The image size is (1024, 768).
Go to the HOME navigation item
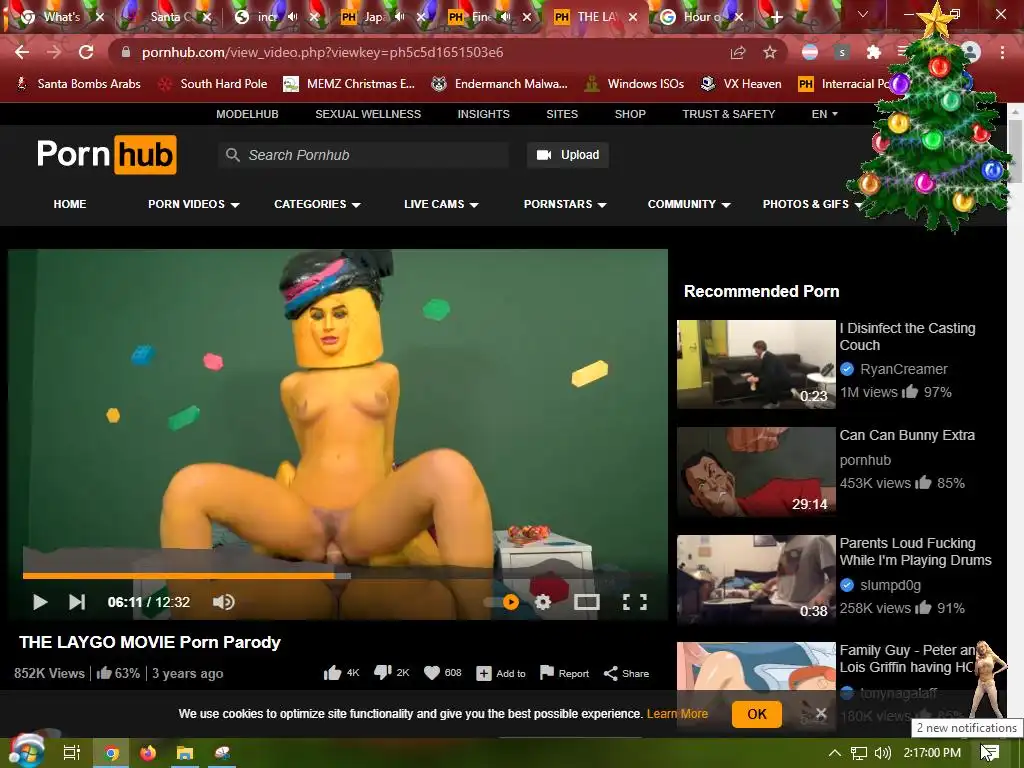point(70,204)
